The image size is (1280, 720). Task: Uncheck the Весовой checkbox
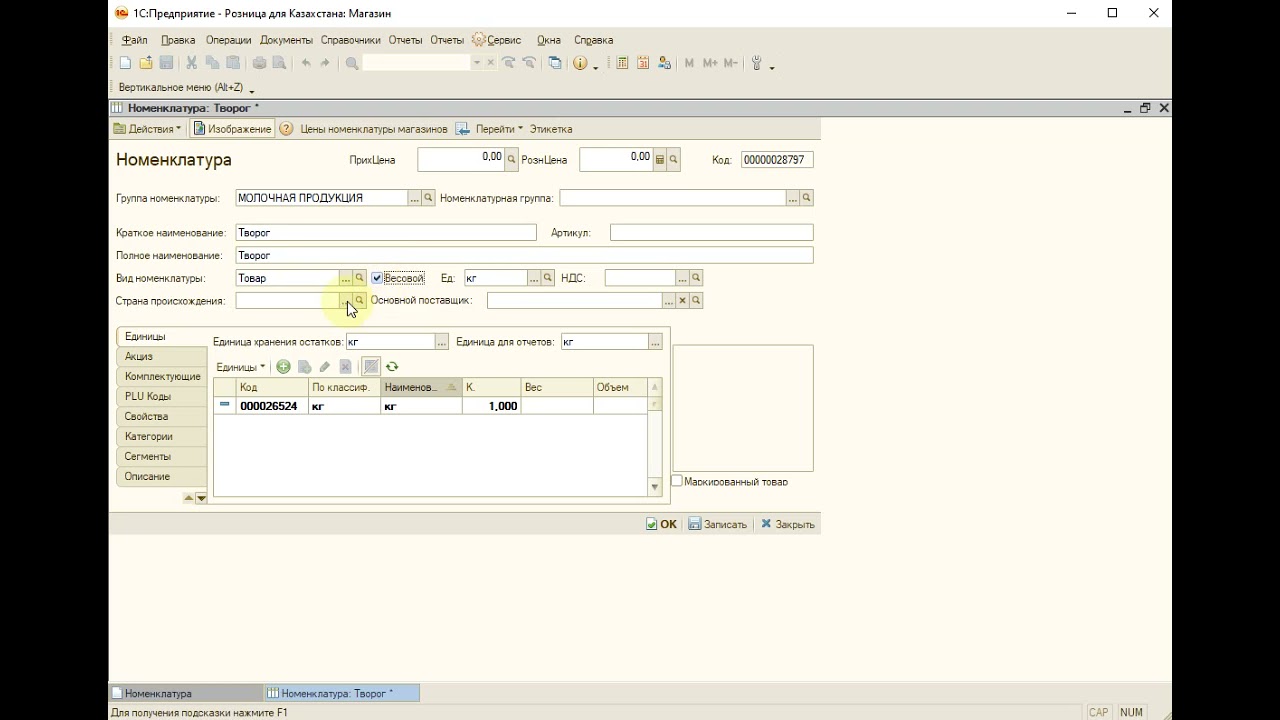[x=377, y=278]
